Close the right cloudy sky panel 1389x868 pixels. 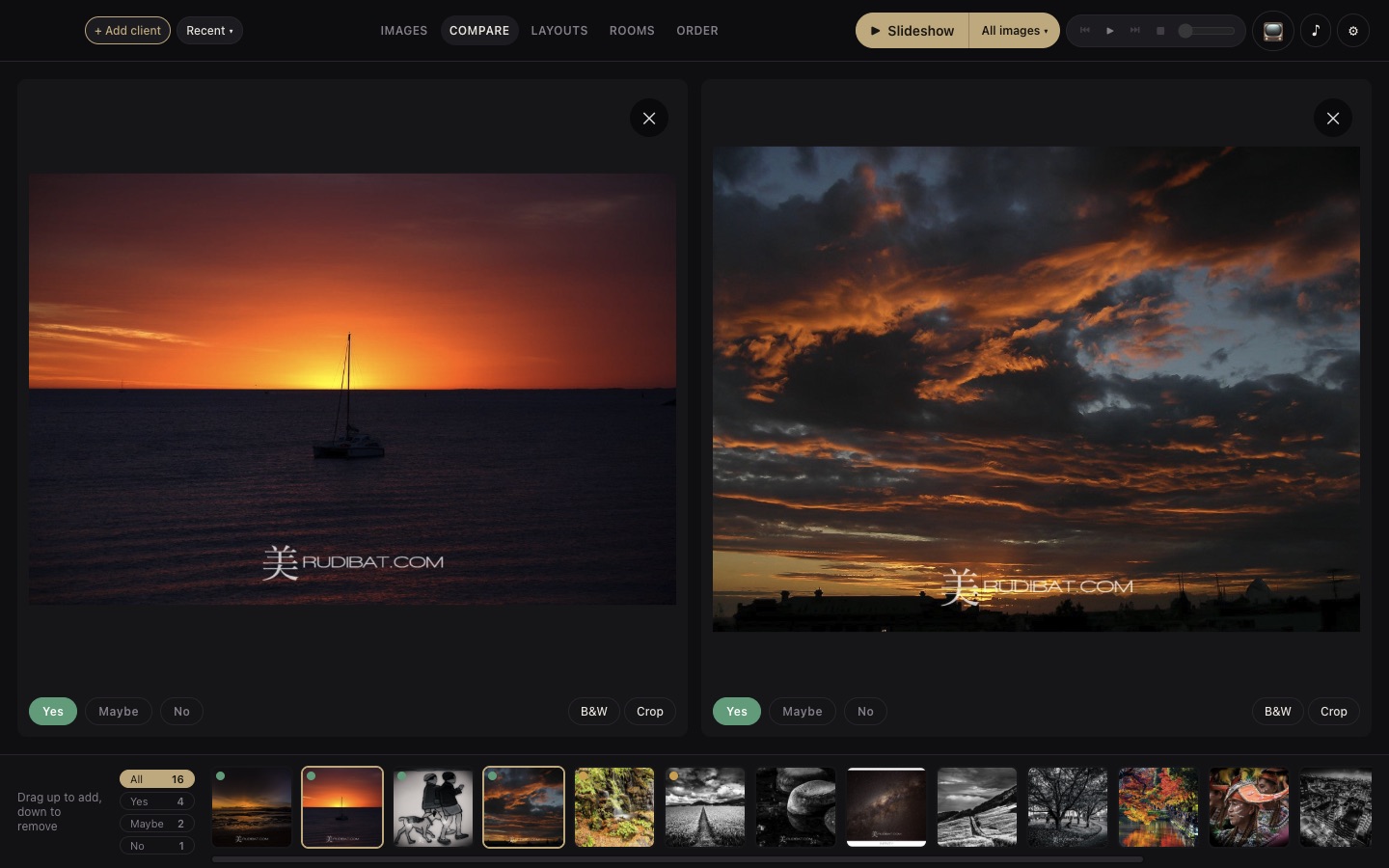pos(1333,119)
